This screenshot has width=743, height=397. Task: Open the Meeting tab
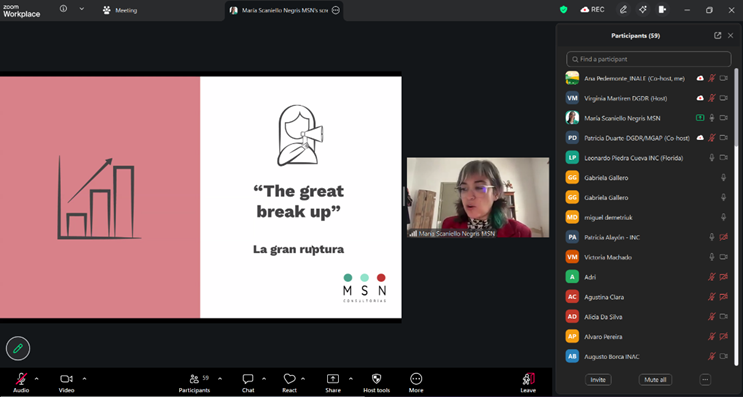(120, 10)
